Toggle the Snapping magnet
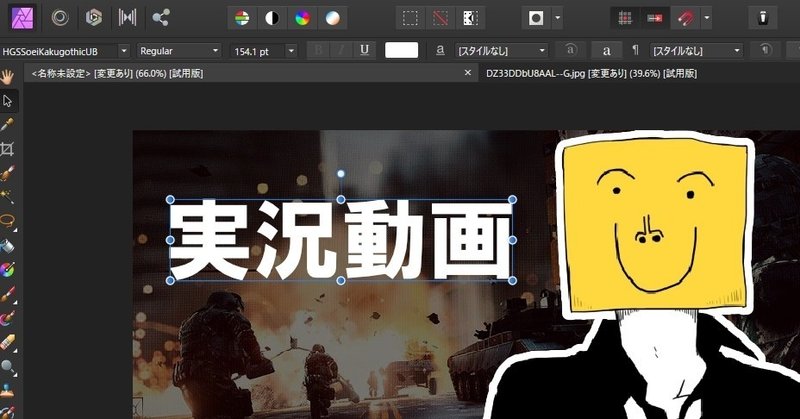Viewport: 800px width, 419px height. [685, 18]
